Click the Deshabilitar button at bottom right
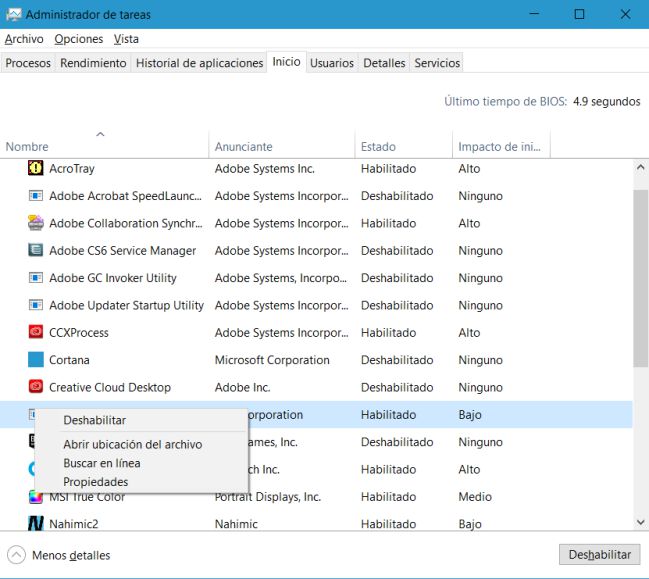The width and height of the screenshot is (649, 579). [599, 555]
